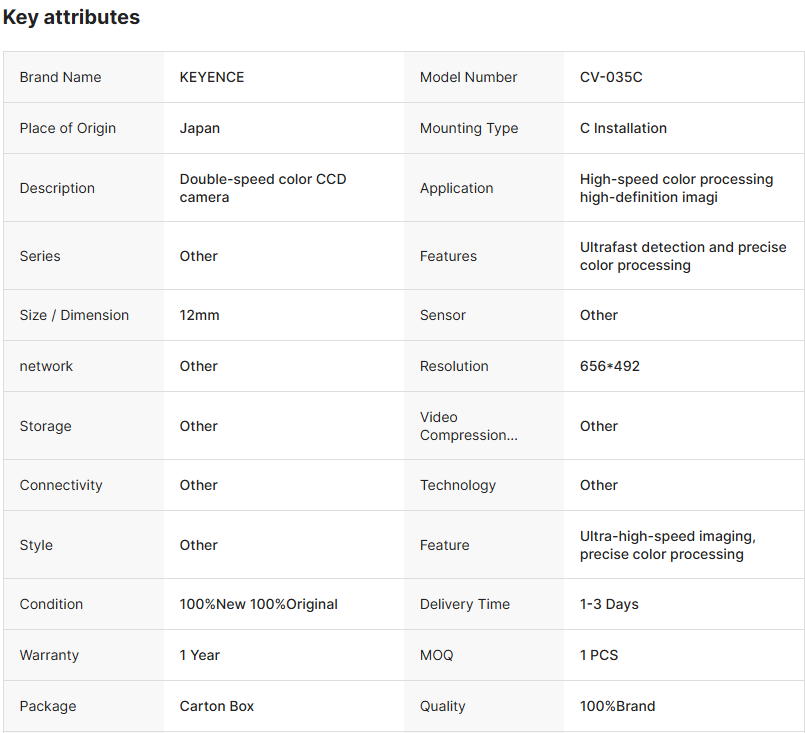Click the truncated Video Compression label
This screenshot has width=805, height=733.
pyautogui.click(x=468, y=426)
